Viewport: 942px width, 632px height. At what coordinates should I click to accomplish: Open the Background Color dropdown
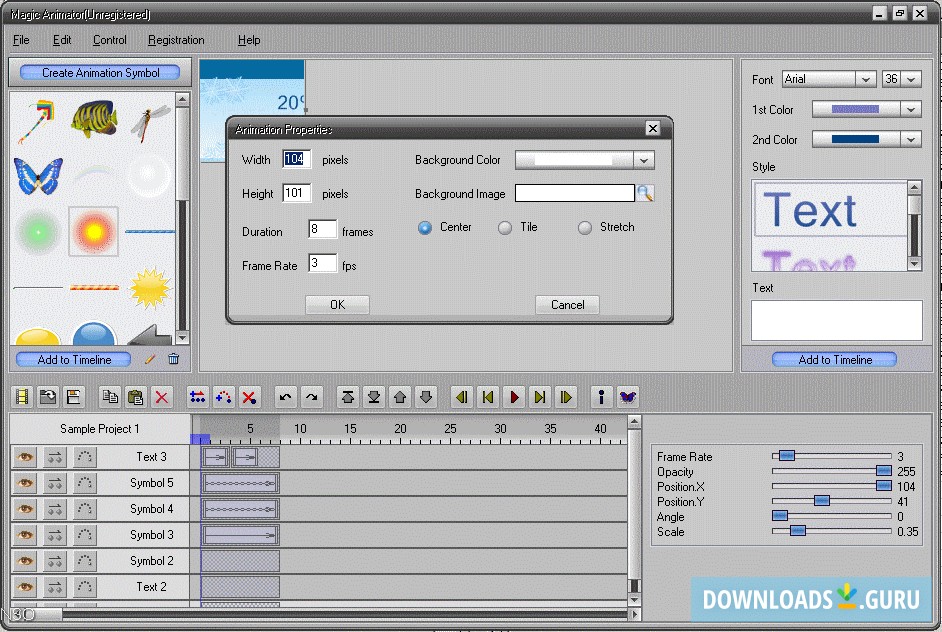[x=644, y=160]
